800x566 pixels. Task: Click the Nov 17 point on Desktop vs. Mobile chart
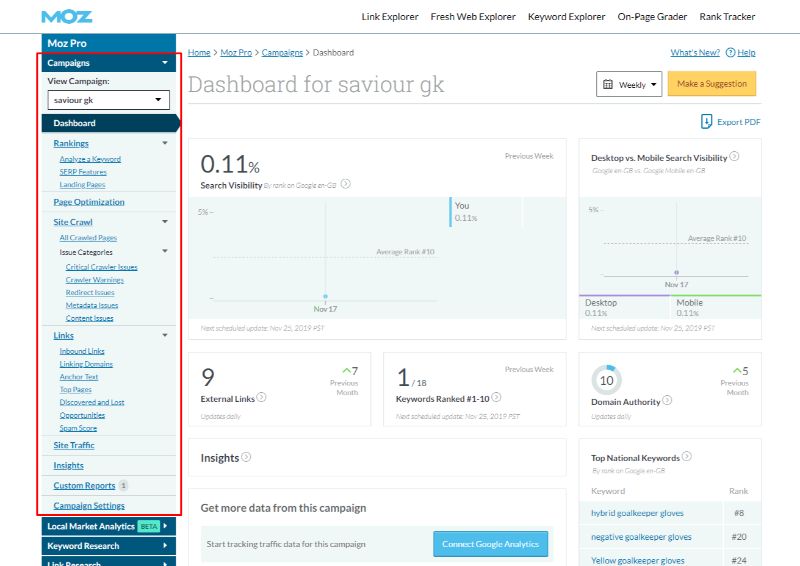(677, 273)
